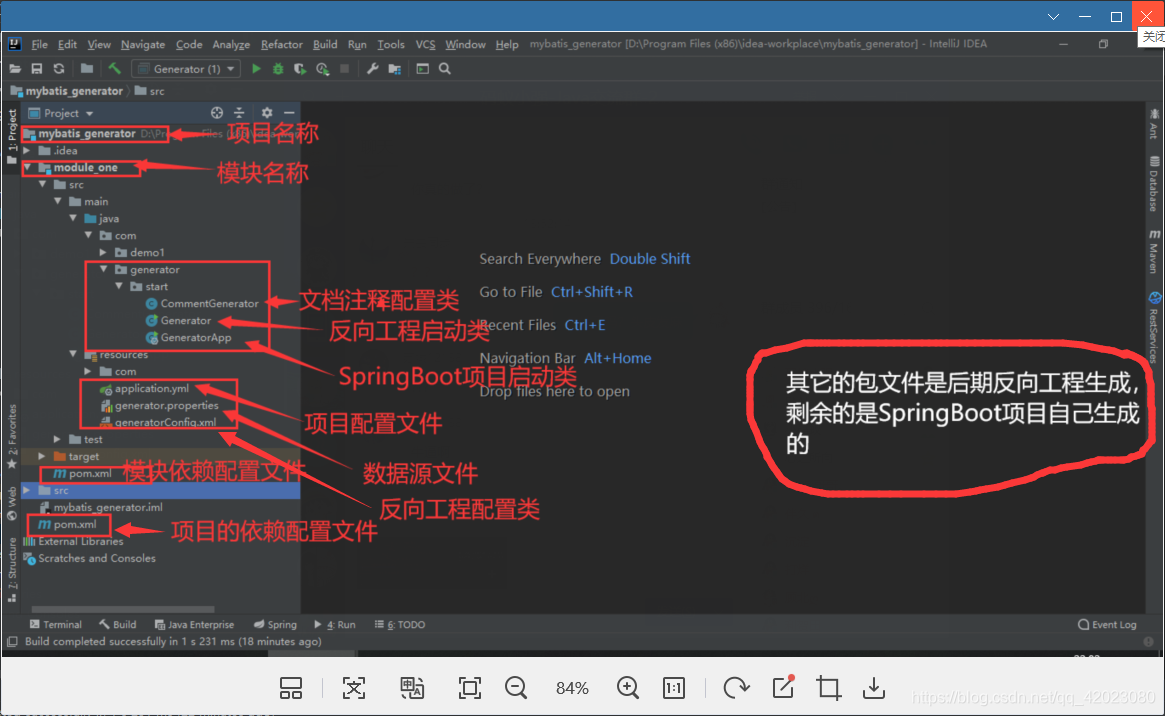
Task: Click the image viewer zoom in icon
Action: coord(628,689)
